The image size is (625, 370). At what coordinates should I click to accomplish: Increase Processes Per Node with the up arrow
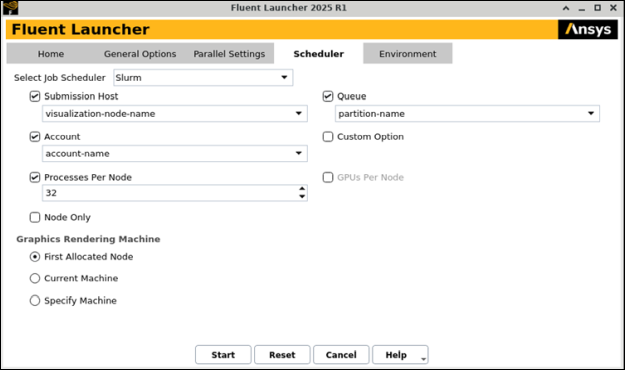(302, 189)
